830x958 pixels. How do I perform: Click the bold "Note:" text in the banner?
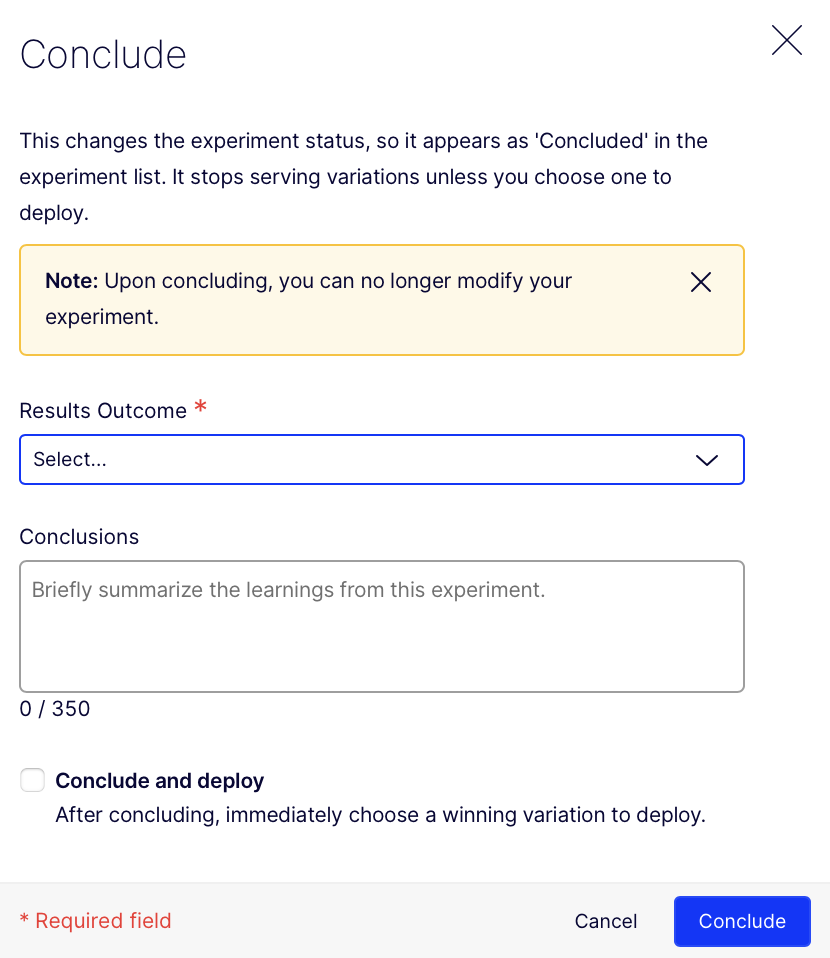pos(71,281)
